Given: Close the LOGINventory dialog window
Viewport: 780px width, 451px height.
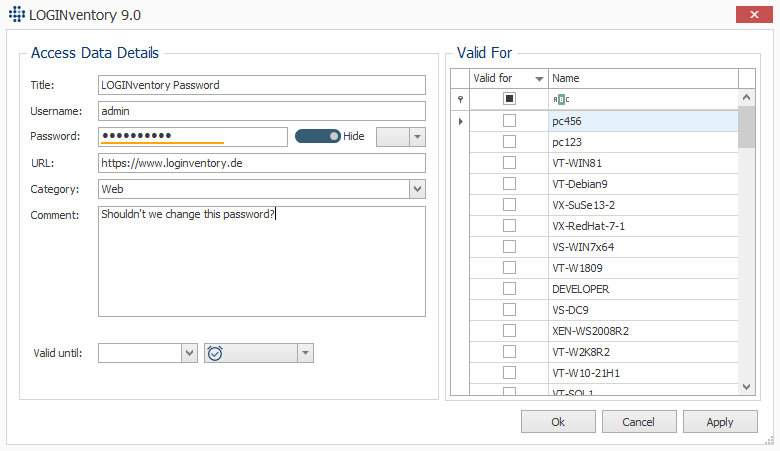Looking at the screenshot, I should [754, 14].
